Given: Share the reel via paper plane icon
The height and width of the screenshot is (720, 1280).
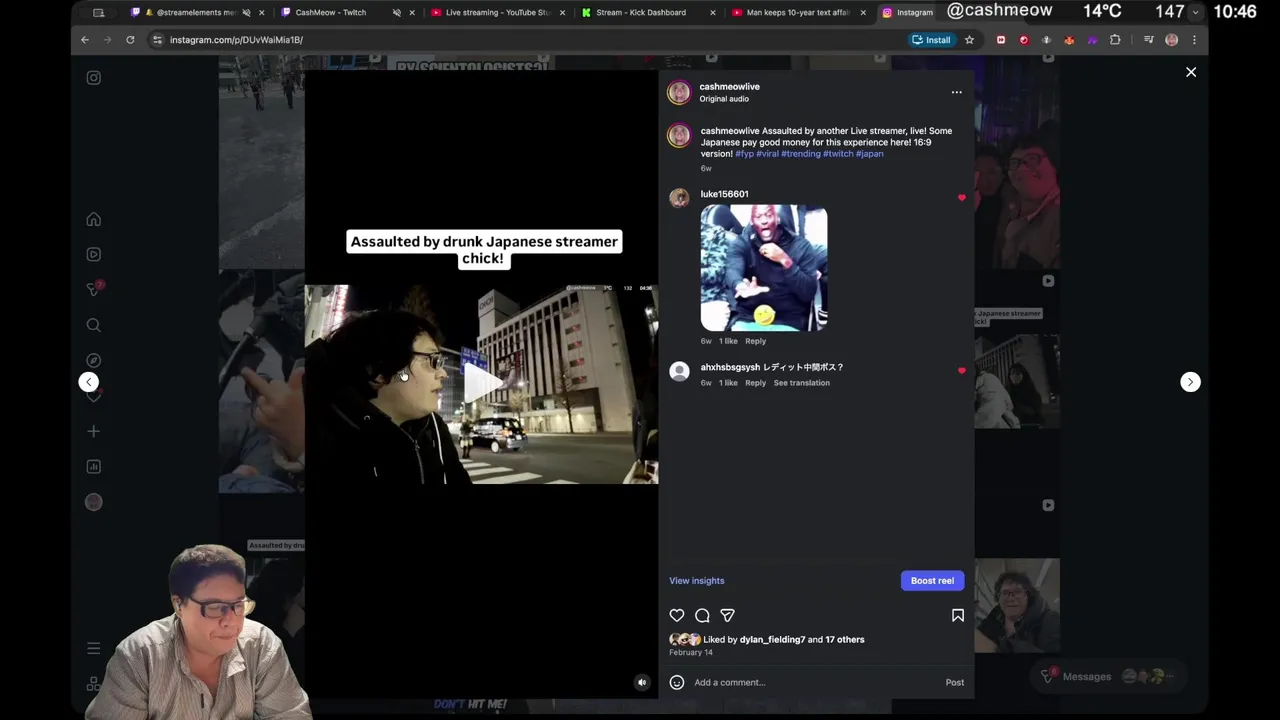Looking at the screenshot, I should 727,615.
